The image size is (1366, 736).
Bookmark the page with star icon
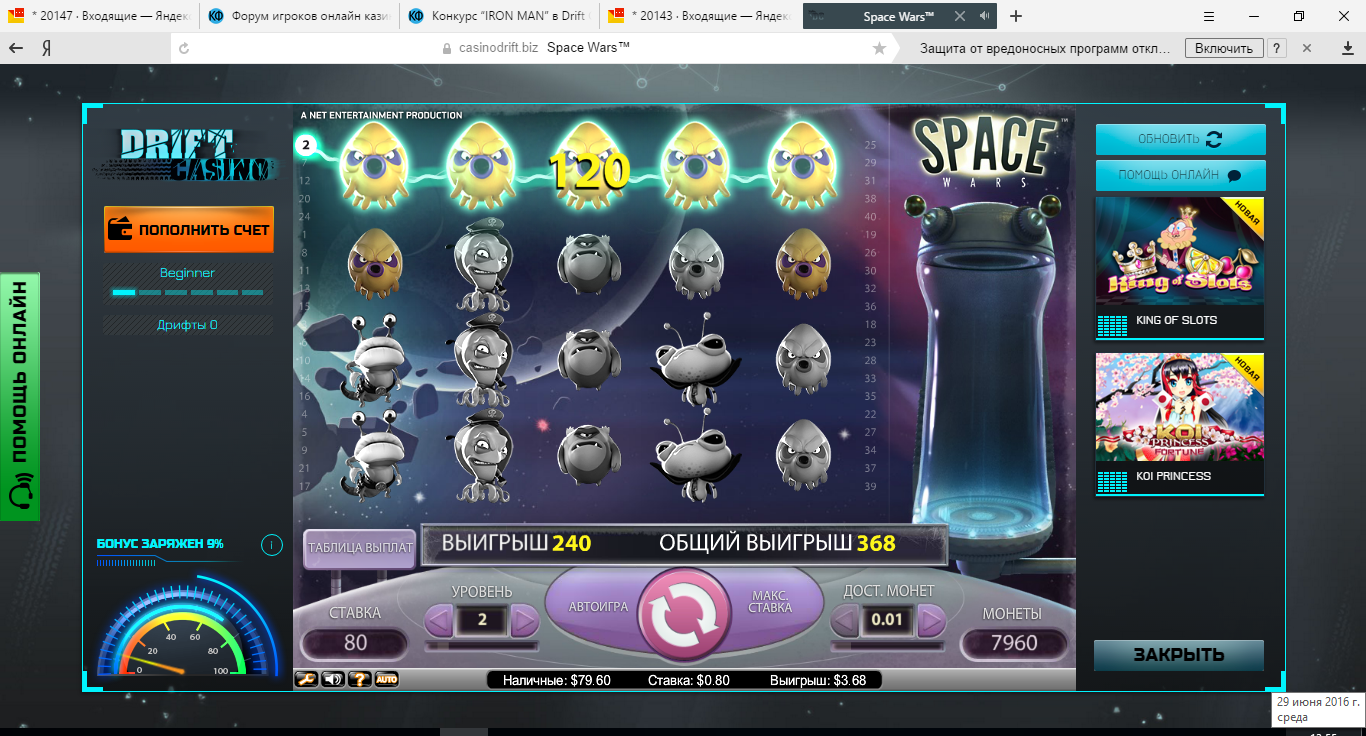879,48
